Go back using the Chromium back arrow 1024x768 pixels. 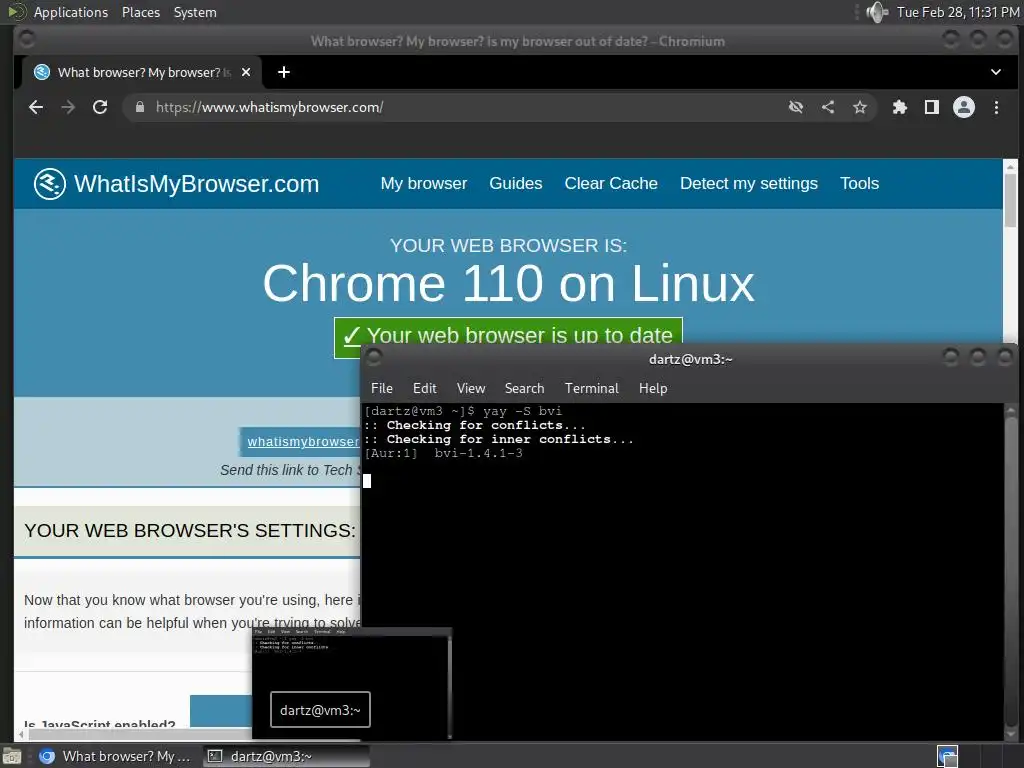coord(36,107)
